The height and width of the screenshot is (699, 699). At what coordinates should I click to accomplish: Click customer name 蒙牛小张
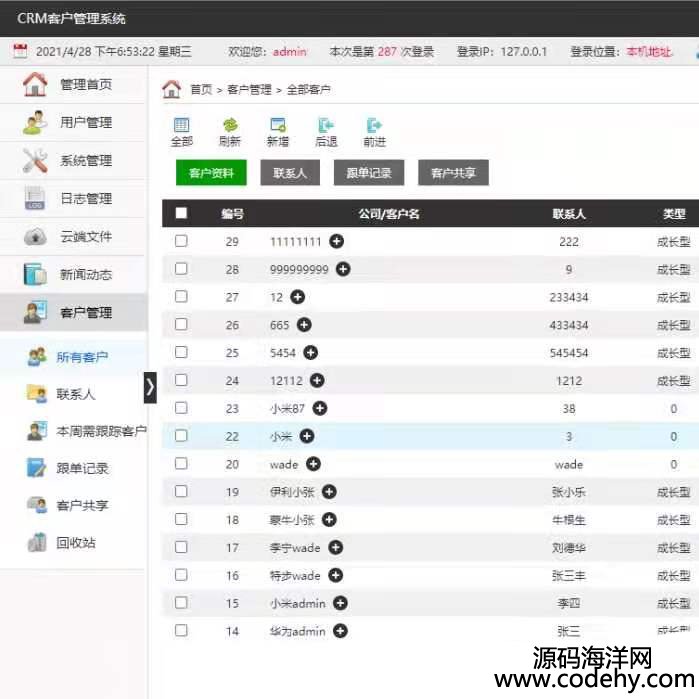[292, 520]
